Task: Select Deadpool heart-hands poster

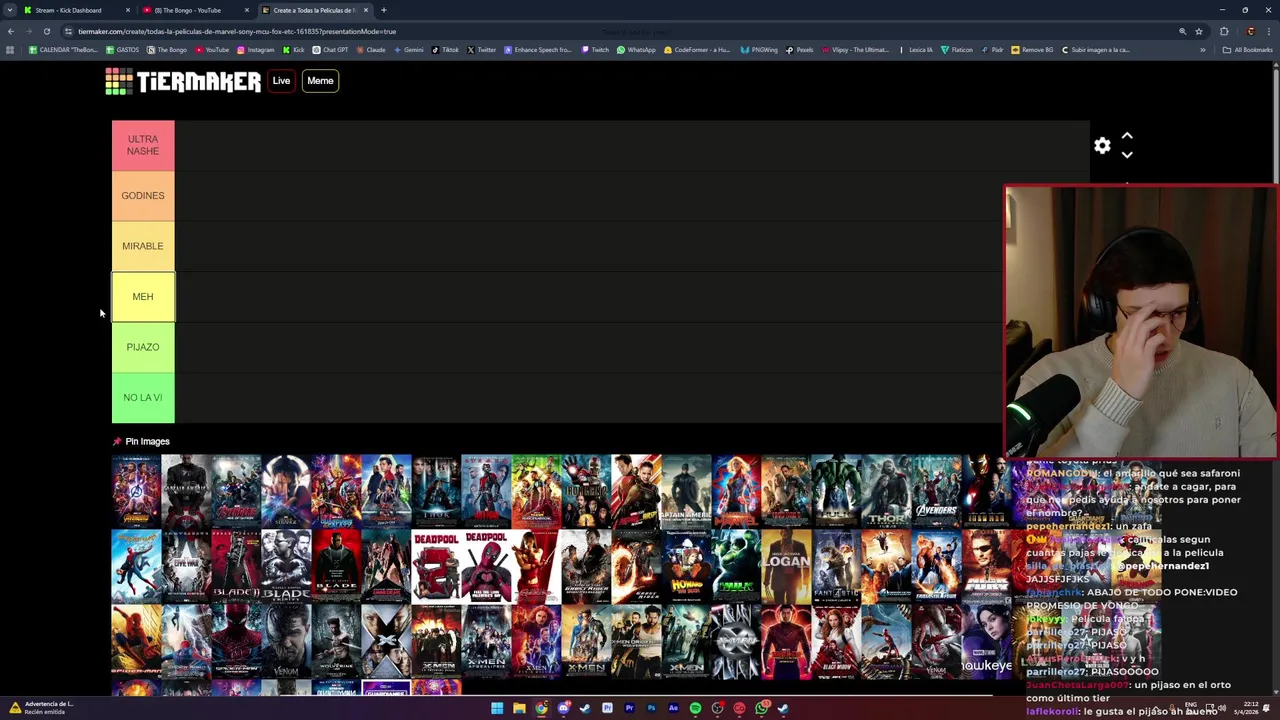Action: [x=486, y=566]
